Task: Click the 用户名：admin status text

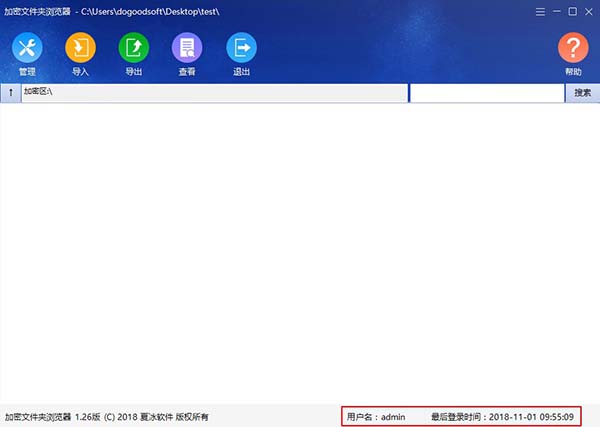Action: (376, 417)
